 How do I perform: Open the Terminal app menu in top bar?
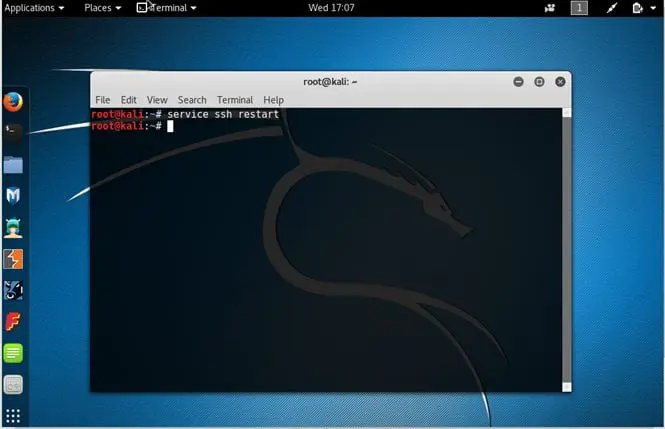pos(167,8)
